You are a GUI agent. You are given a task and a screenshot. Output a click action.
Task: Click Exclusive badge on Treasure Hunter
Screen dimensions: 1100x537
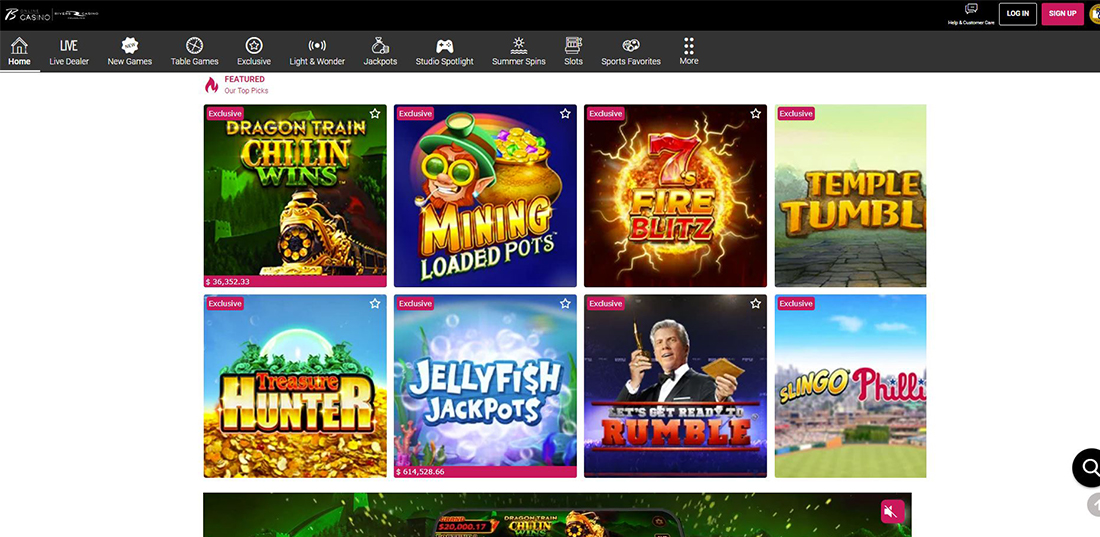click(x=225, y=304)
